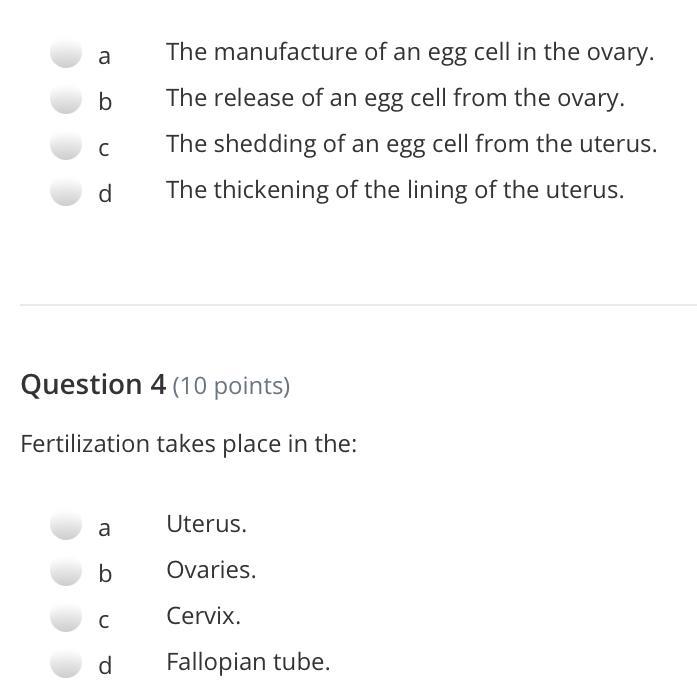Viewport: 697px width, 697px height.
Task: Select the Uterus radio button in Question 4
Action: (66, 525)
